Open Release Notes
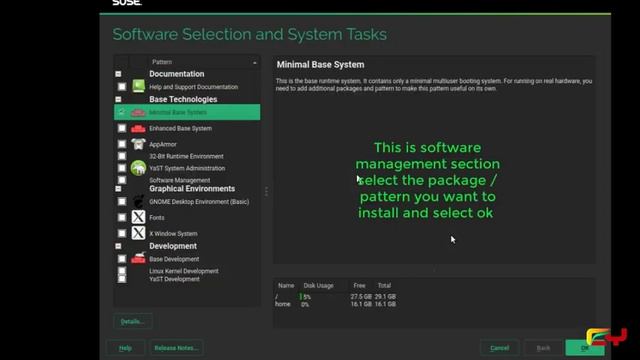Image resolution: width=640 pixels, height=360 pixels. (176, 348)
